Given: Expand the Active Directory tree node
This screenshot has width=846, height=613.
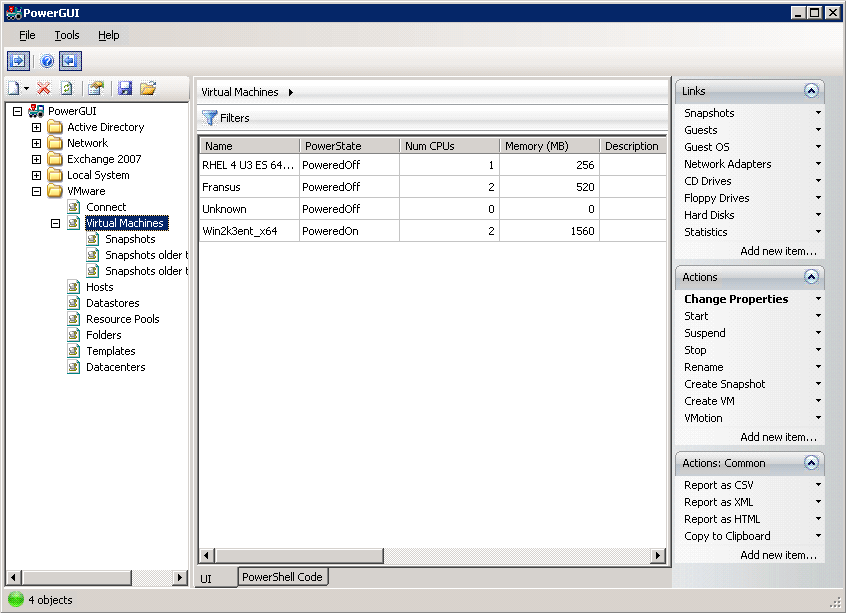Looking at the screenshot, I should pyautogui.click(x=37, y=127).
